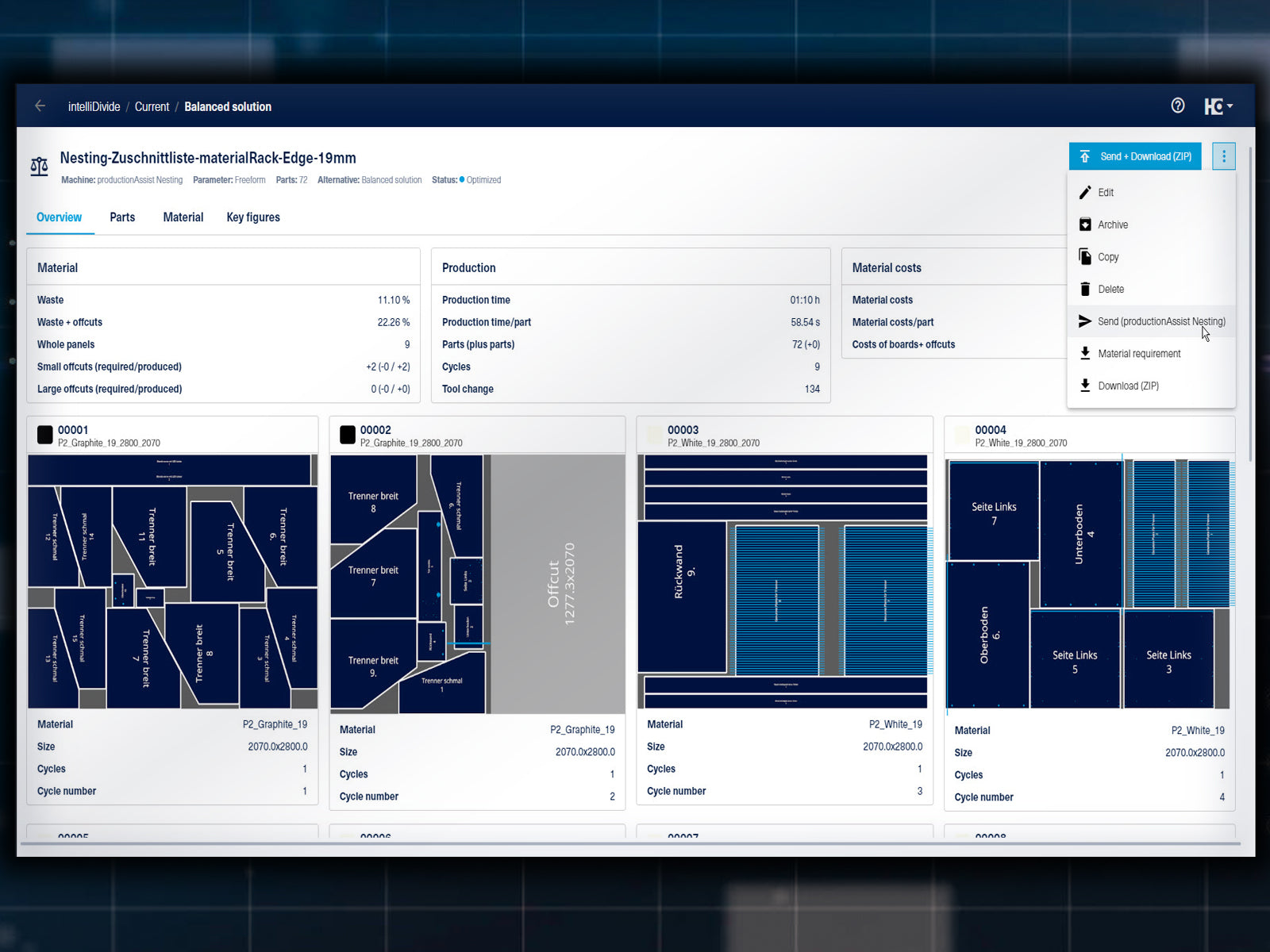Image resolution: width=1270 pixels, height=952 pixels.
Task: Open the HC user account dropdown
Action: pos(1218,106)
